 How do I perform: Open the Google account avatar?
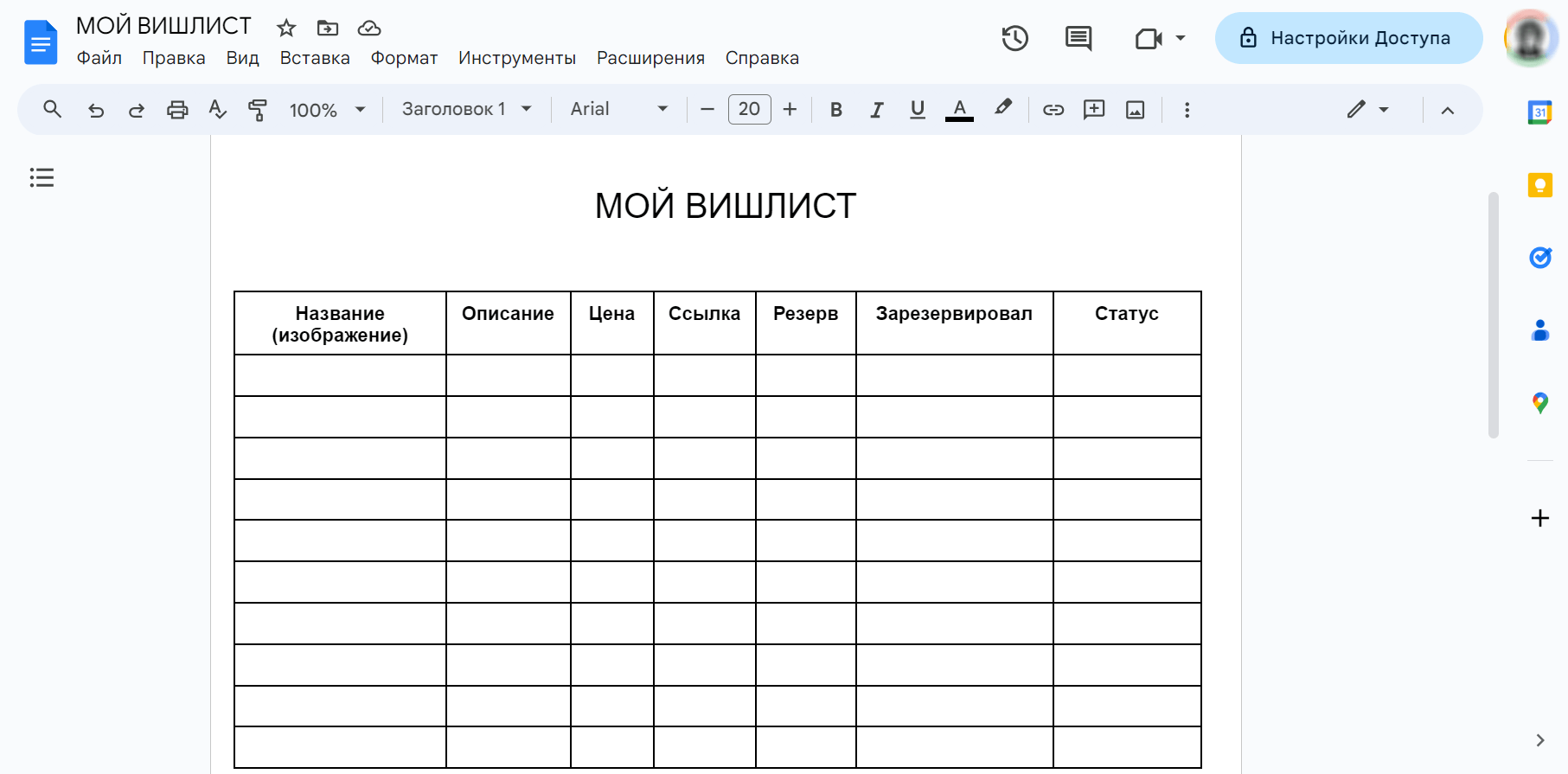1531,38
